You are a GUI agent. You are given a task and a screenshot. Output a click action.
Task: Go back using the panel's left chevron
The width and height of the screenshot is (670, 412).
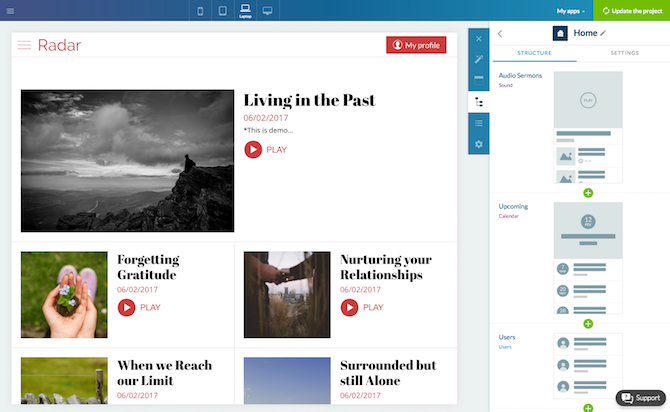click(500, 33)
